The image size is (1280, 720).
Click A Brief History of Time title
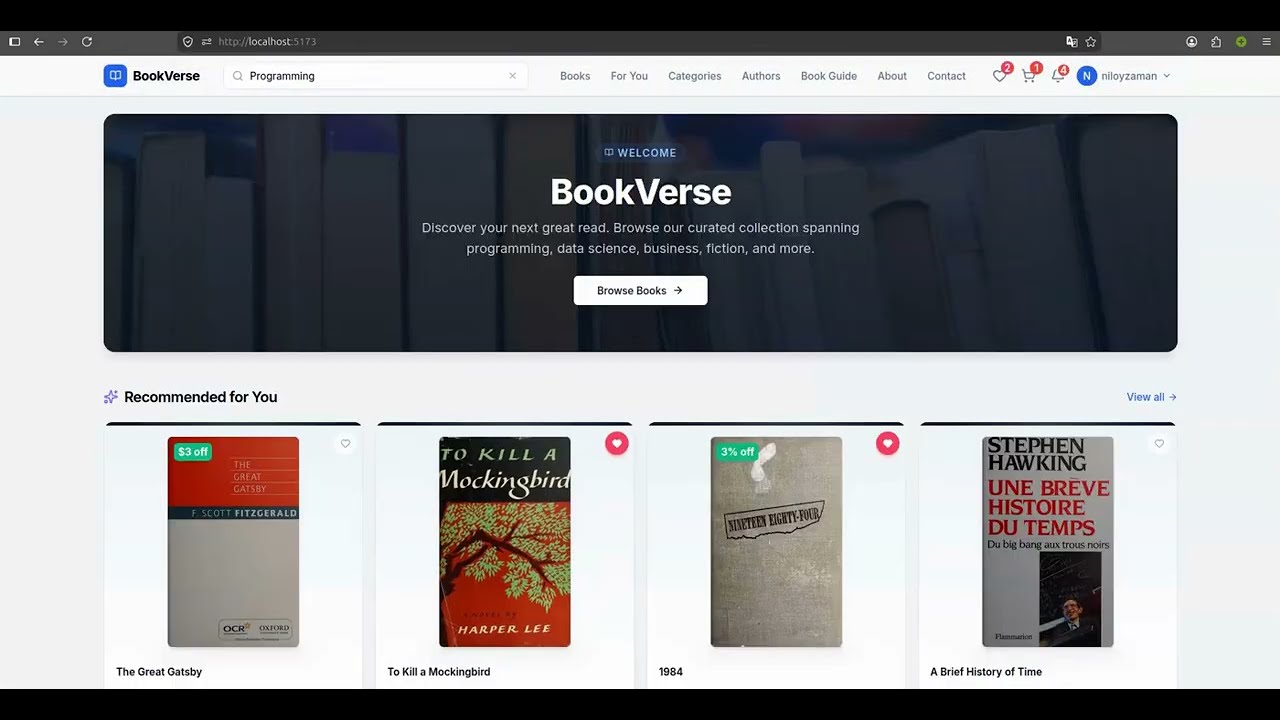tap(986, 672)
